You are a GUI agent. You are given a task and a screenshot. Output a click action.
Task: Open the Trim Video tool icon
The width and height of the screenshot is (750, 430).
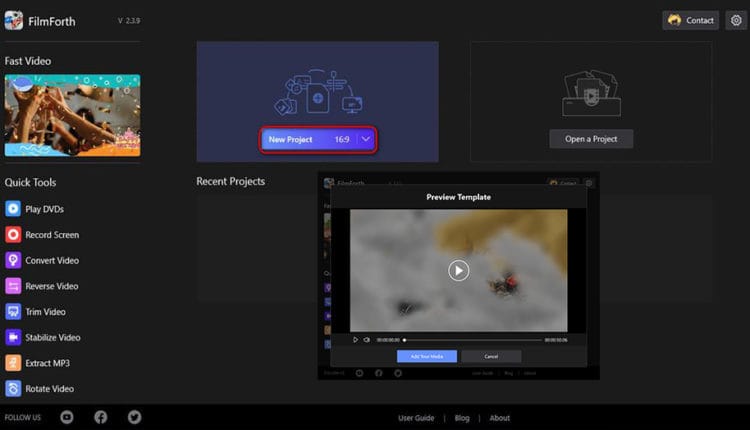[x=13, y=311]
